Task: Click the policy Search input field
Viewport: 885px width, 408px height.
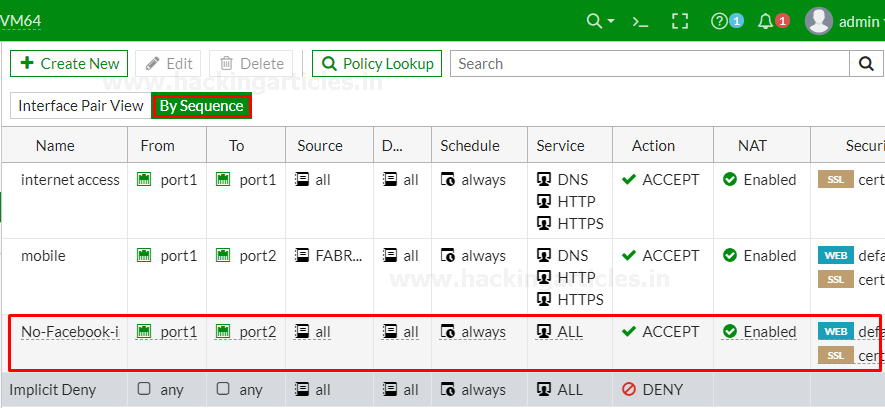Action: click(x=650, y=64)
